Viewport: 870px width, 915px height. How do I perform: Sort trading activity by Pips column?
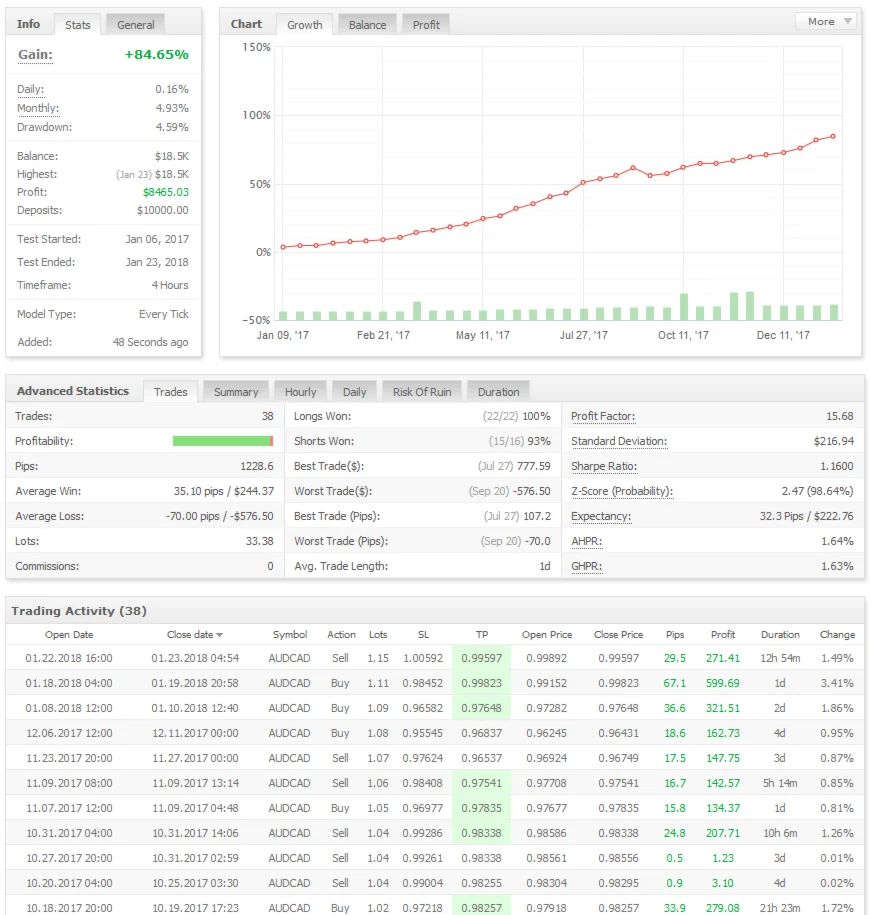tap(675, 634)
